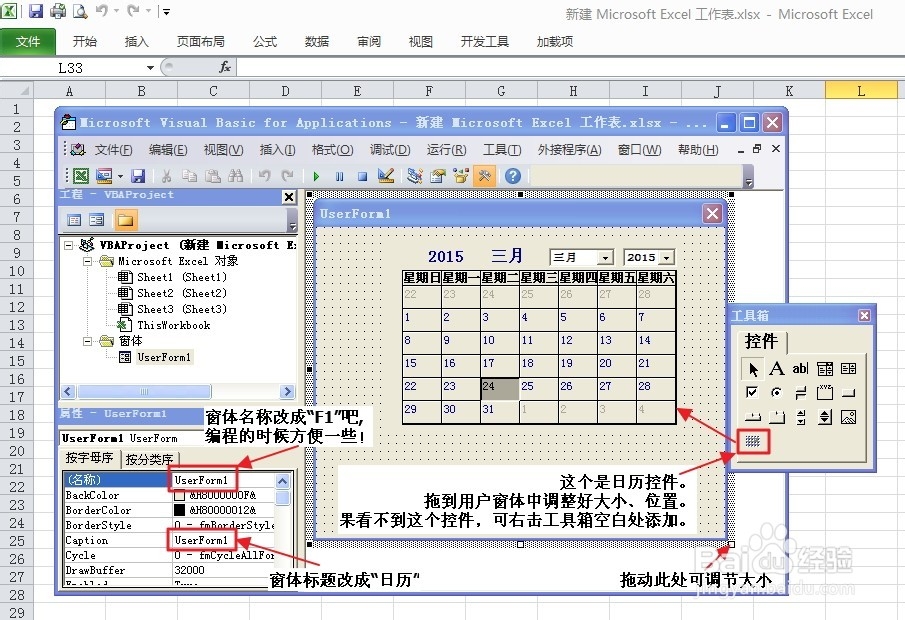Open Object Browser icon in toolbar
This screenshot has width=905, height=620.
[x=461, y=175]
